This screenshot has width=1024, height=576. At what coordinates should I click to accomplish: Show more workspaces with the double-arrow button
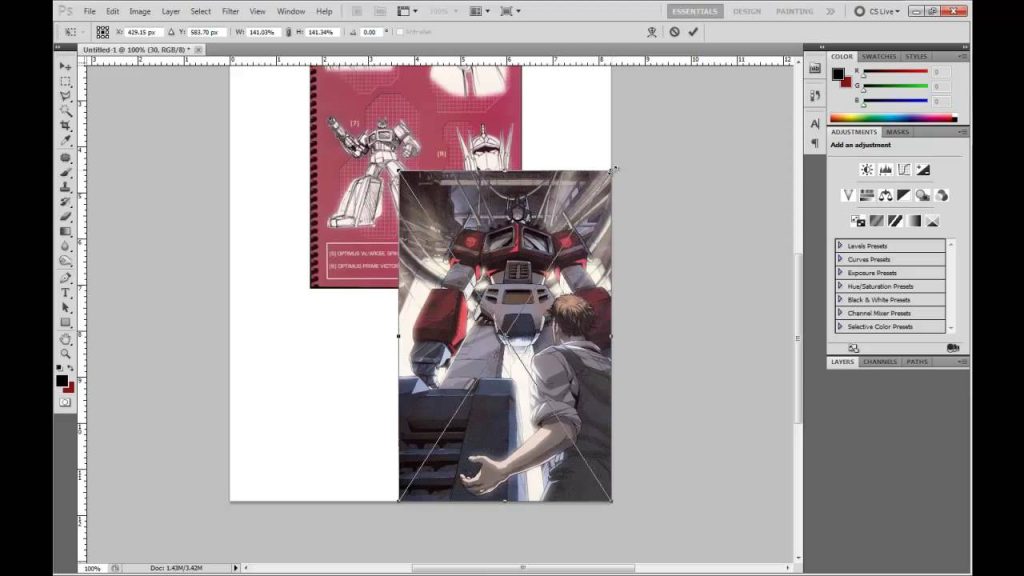[830, 11]
